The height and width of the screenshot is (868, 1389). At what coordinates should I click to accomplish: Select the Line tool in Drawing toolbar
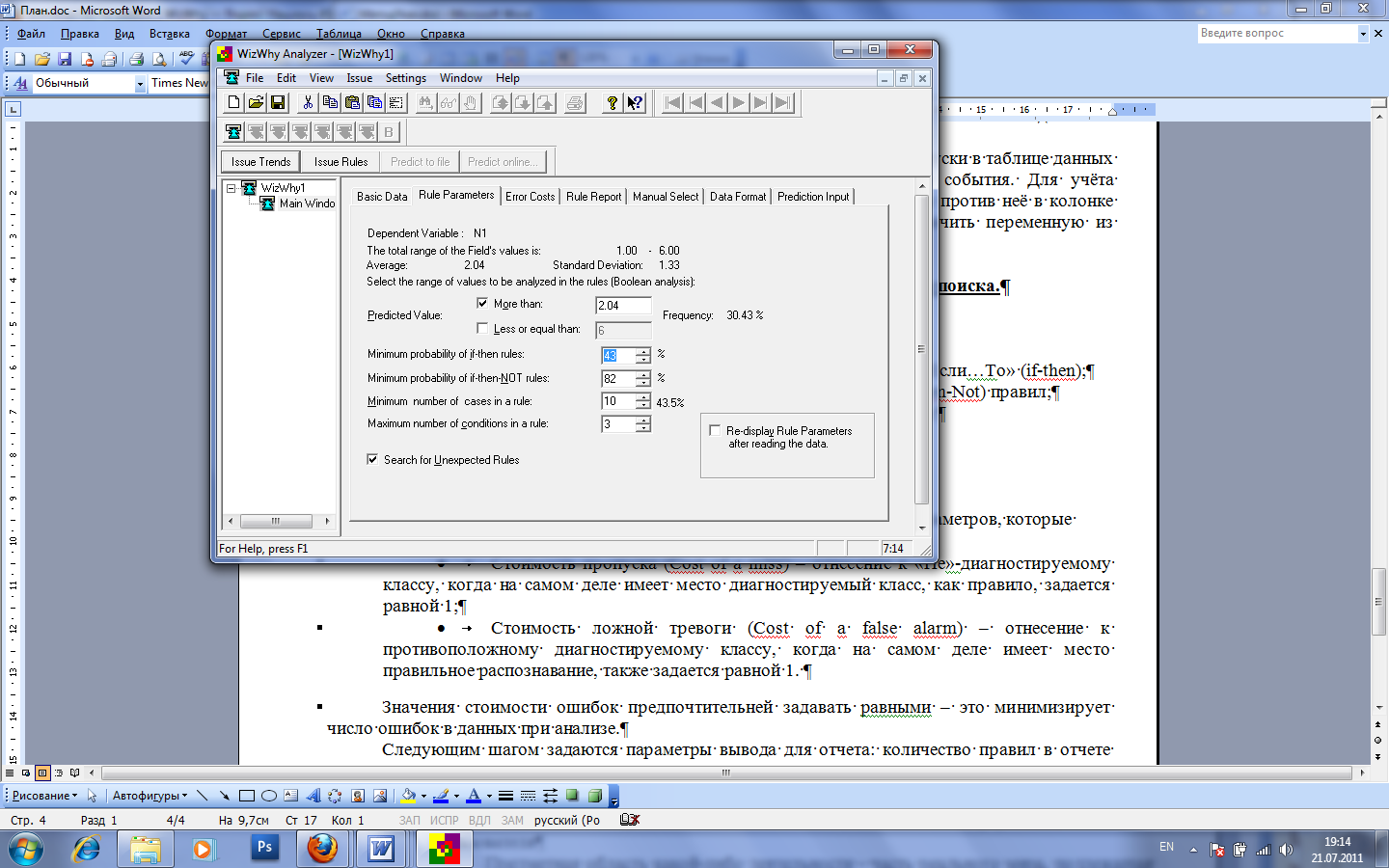(202, 796)
